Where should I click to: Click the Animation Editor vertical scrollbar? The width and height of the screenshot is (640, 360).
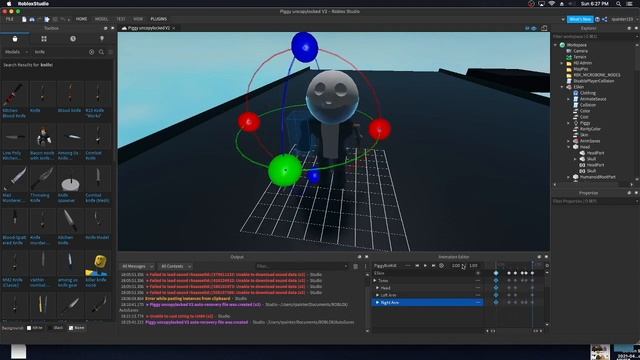click(547, 298)
